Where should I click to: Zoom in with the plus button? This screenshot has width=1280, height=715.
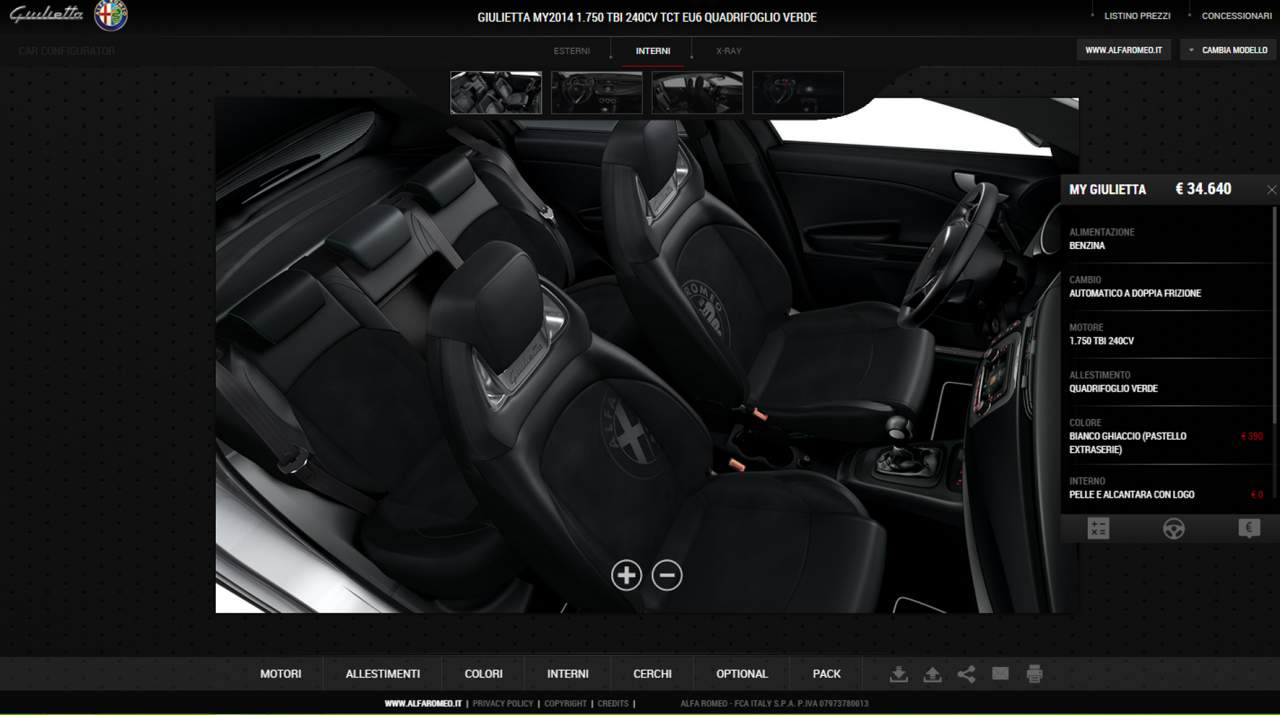(626, 575)
